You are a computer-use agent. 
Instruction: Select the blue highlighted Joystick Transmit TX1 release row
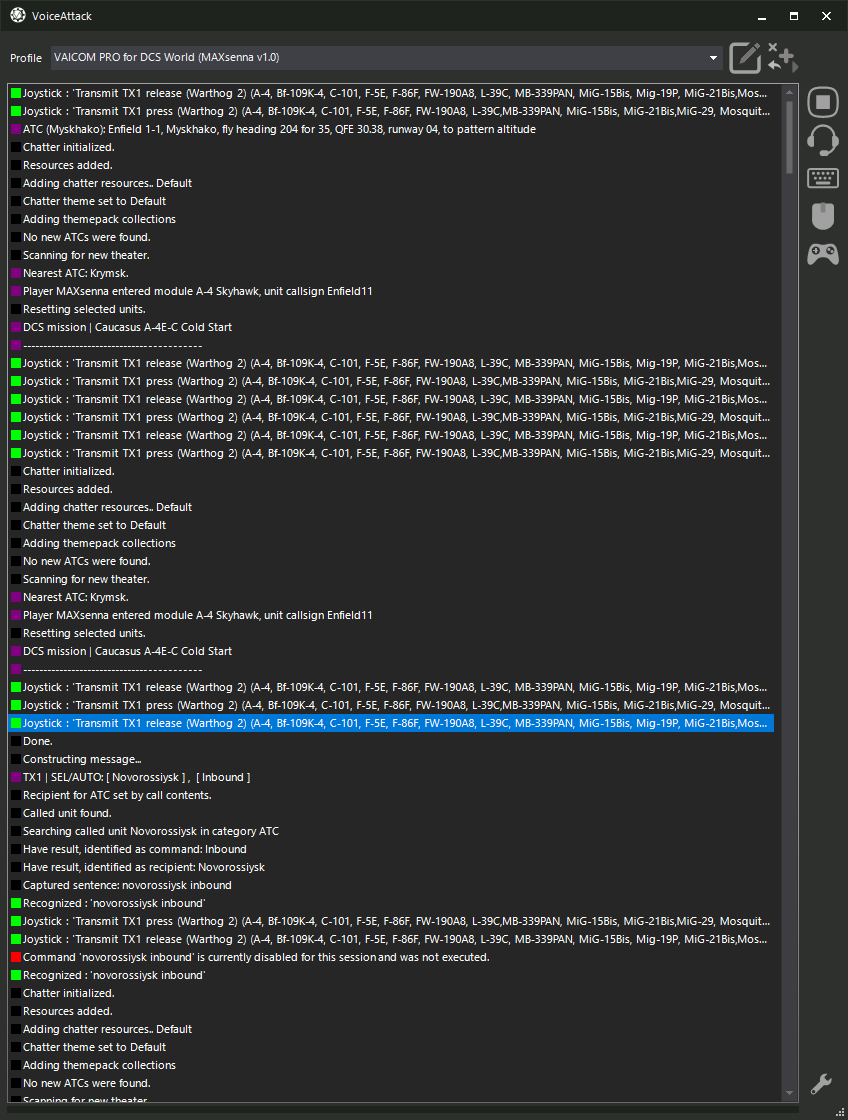pyautogui.click(x=391, y=724)
